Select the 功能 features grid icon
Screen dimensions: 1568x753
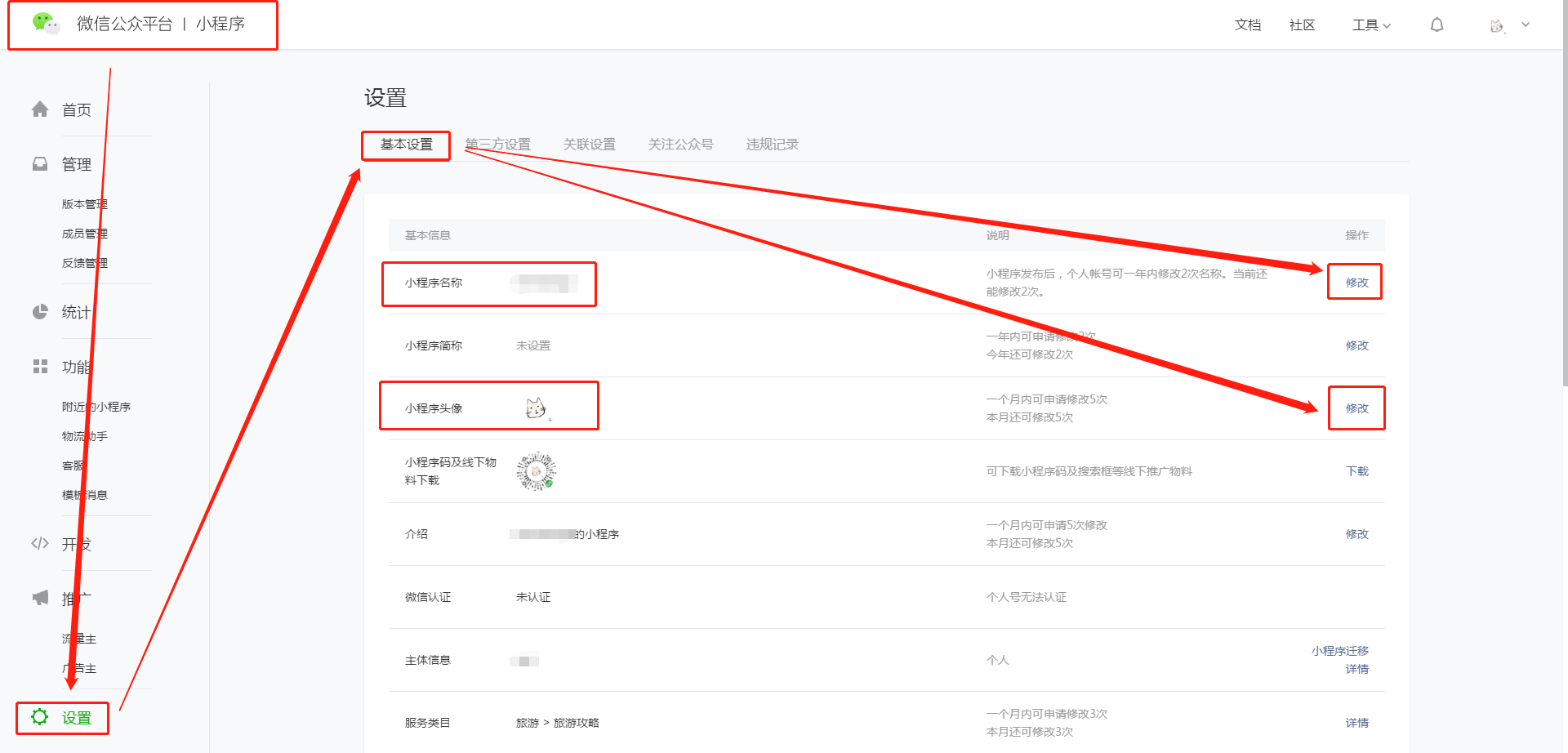pos(39,366)
